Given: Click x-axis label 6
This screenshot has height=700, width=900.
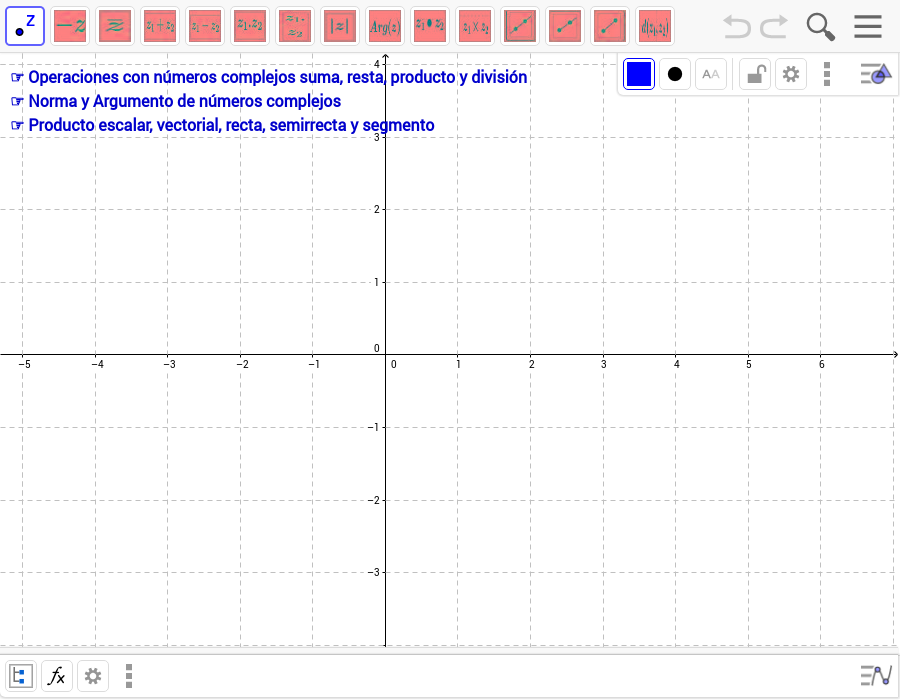Looking at the screenshot, I should 821,364.
